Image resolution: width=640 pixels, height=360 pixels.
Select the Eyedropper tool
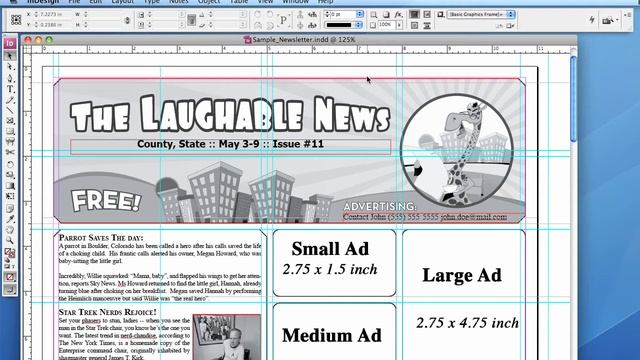[10, 219]
